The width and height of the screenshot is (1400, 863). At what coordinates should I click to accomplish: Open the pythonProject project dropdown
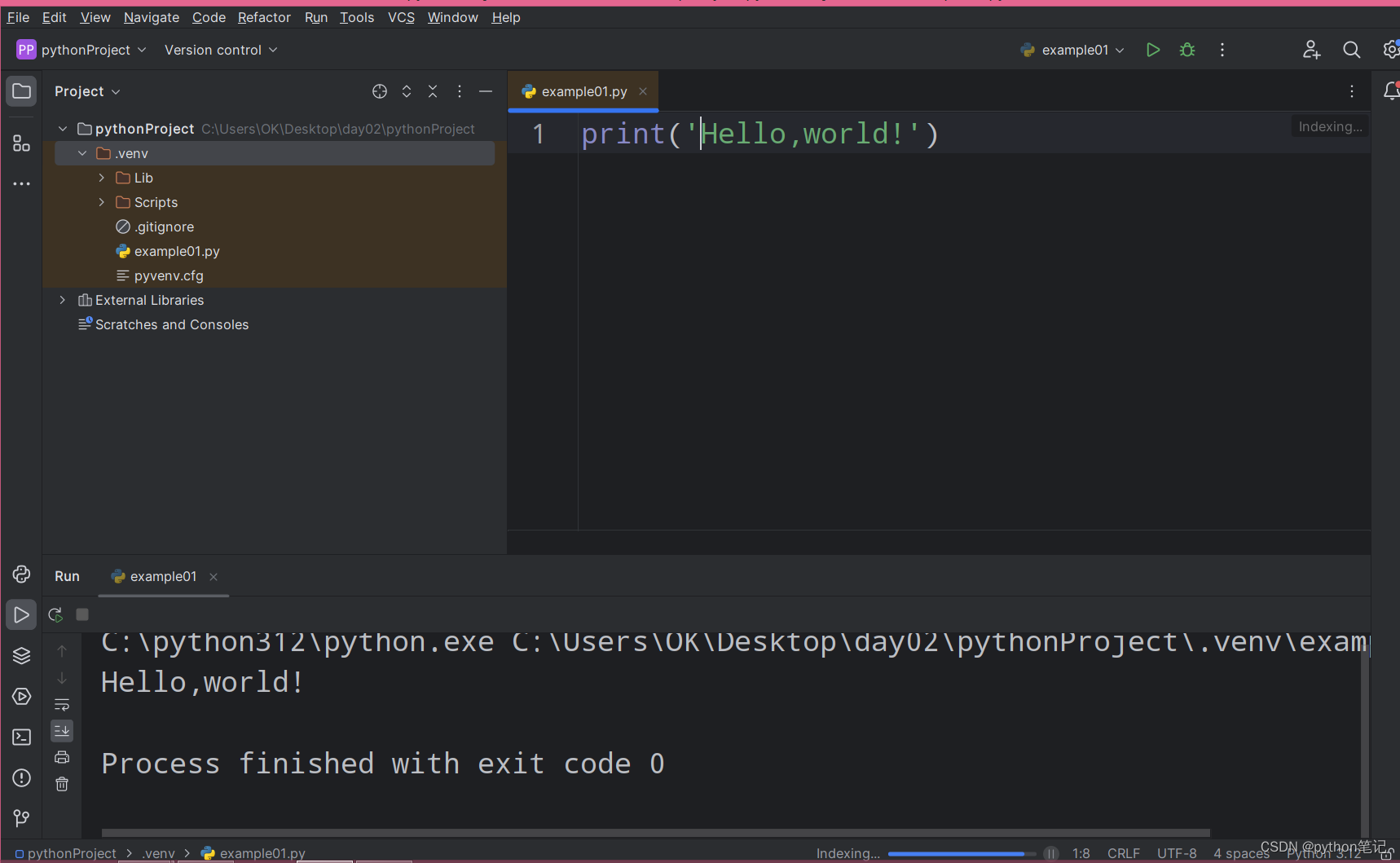[81, 50]
